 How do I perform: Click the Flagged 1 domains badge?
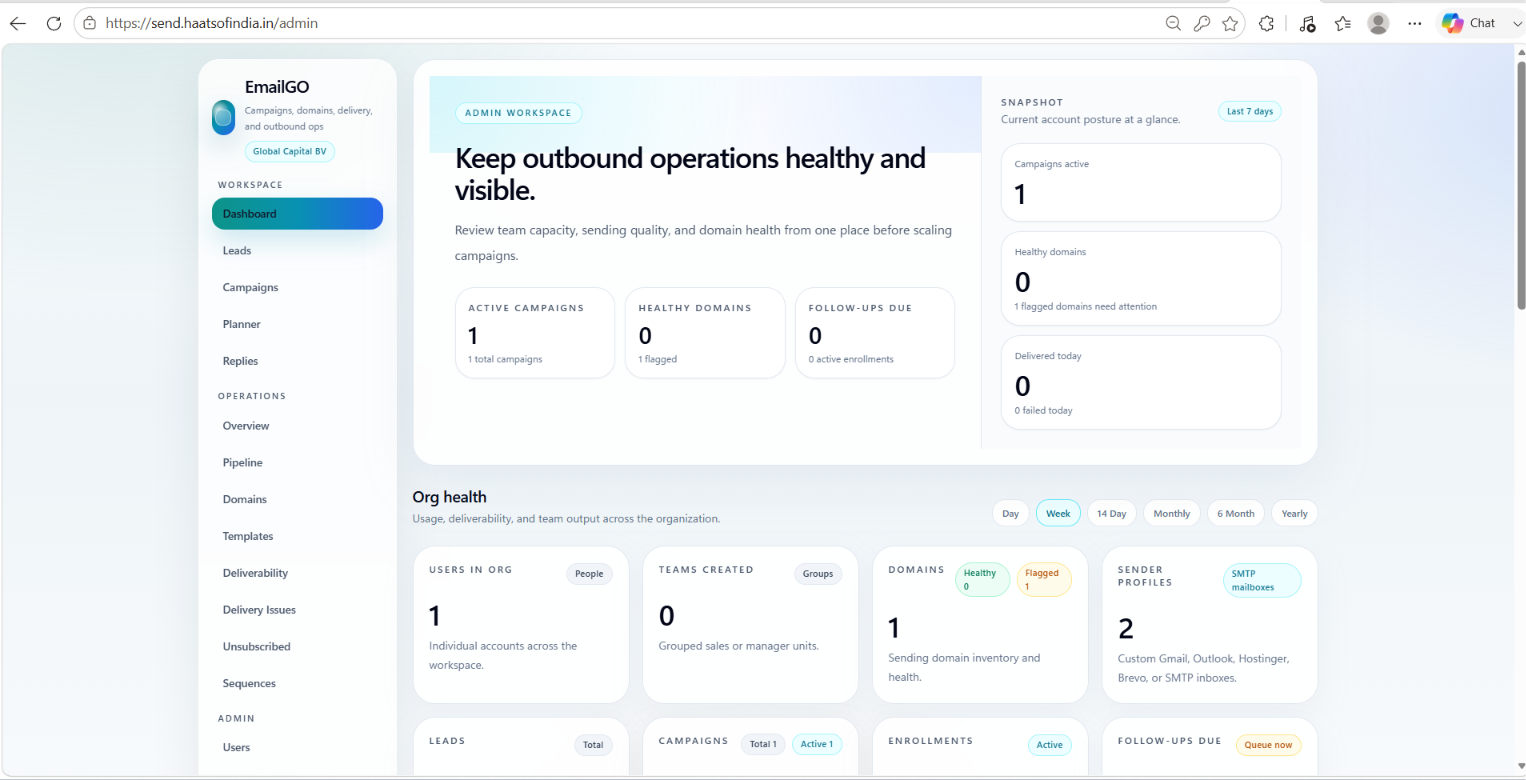click(1044, 580)
